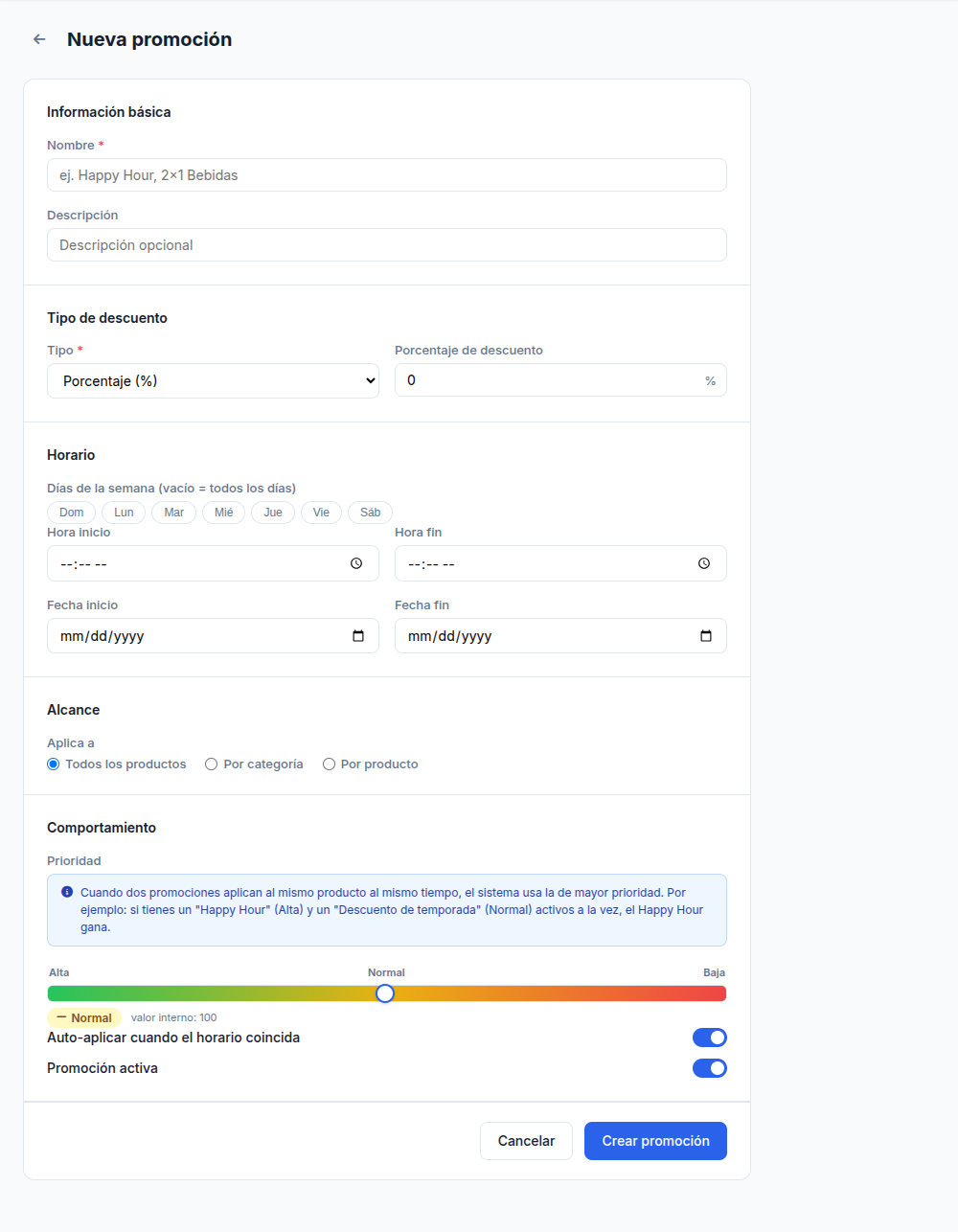Click the Fecha fin date field

pos(560,636)
